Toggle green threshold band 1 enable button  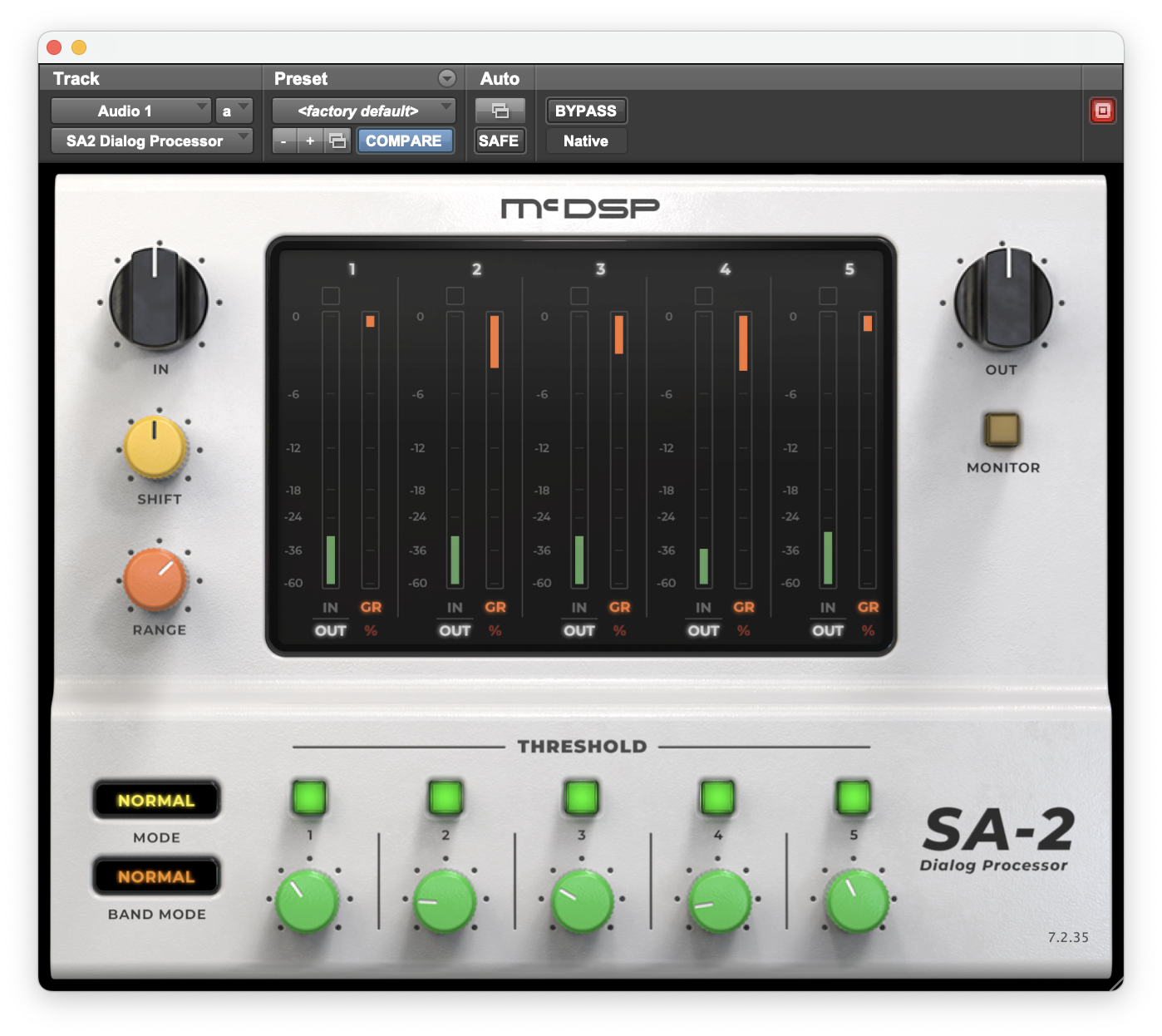[309, 797]
